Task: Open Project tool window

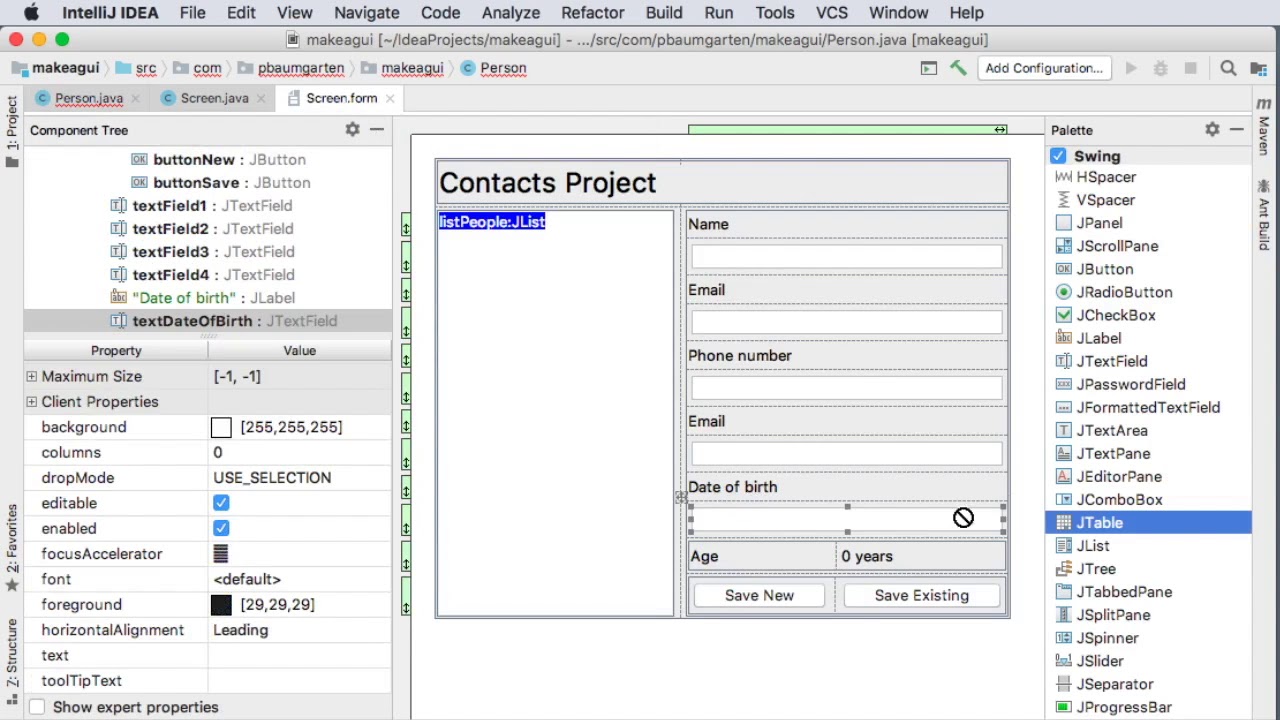Action: pos(12,130)
